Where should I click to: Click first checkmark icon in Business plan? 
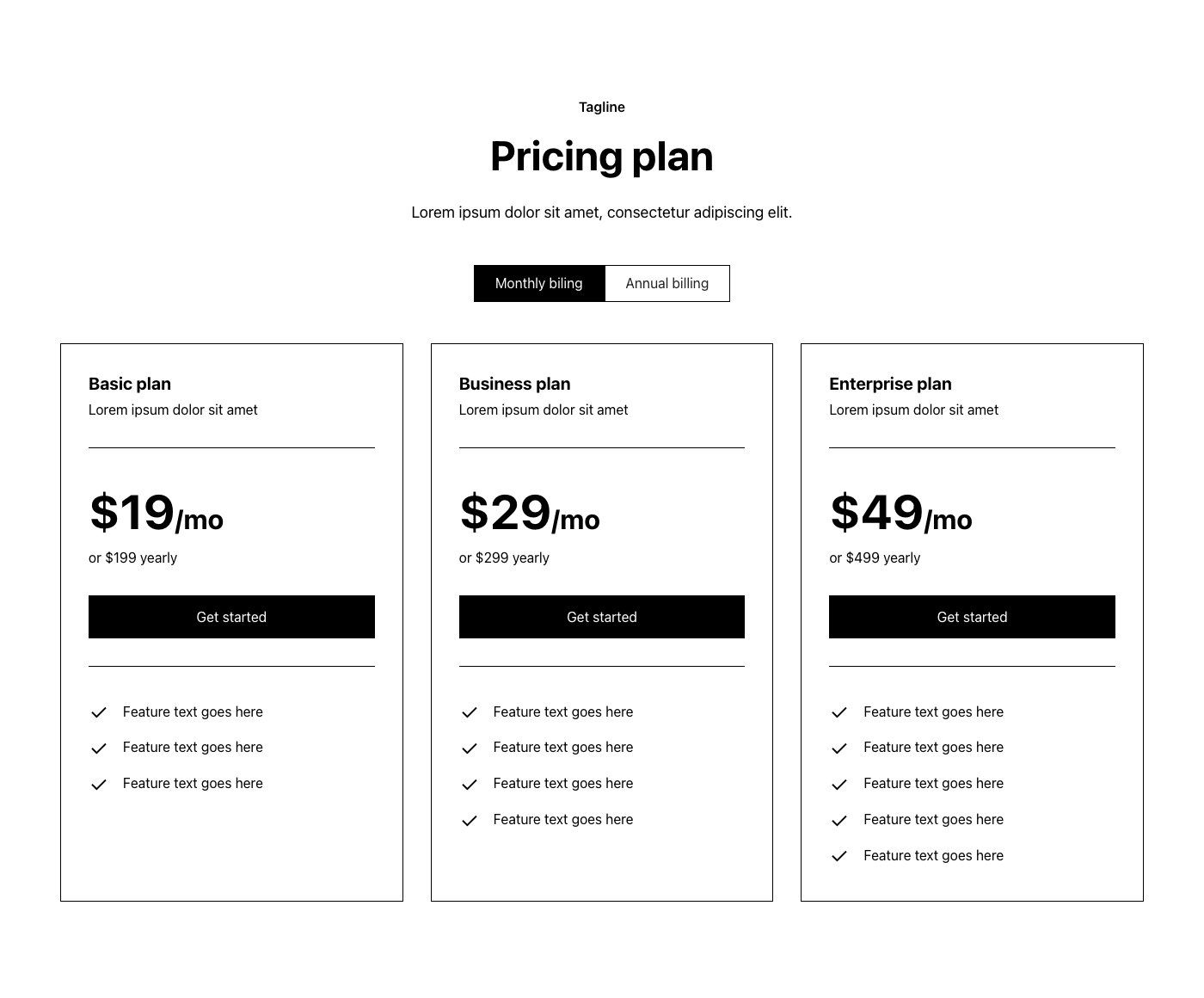(470, 712)
